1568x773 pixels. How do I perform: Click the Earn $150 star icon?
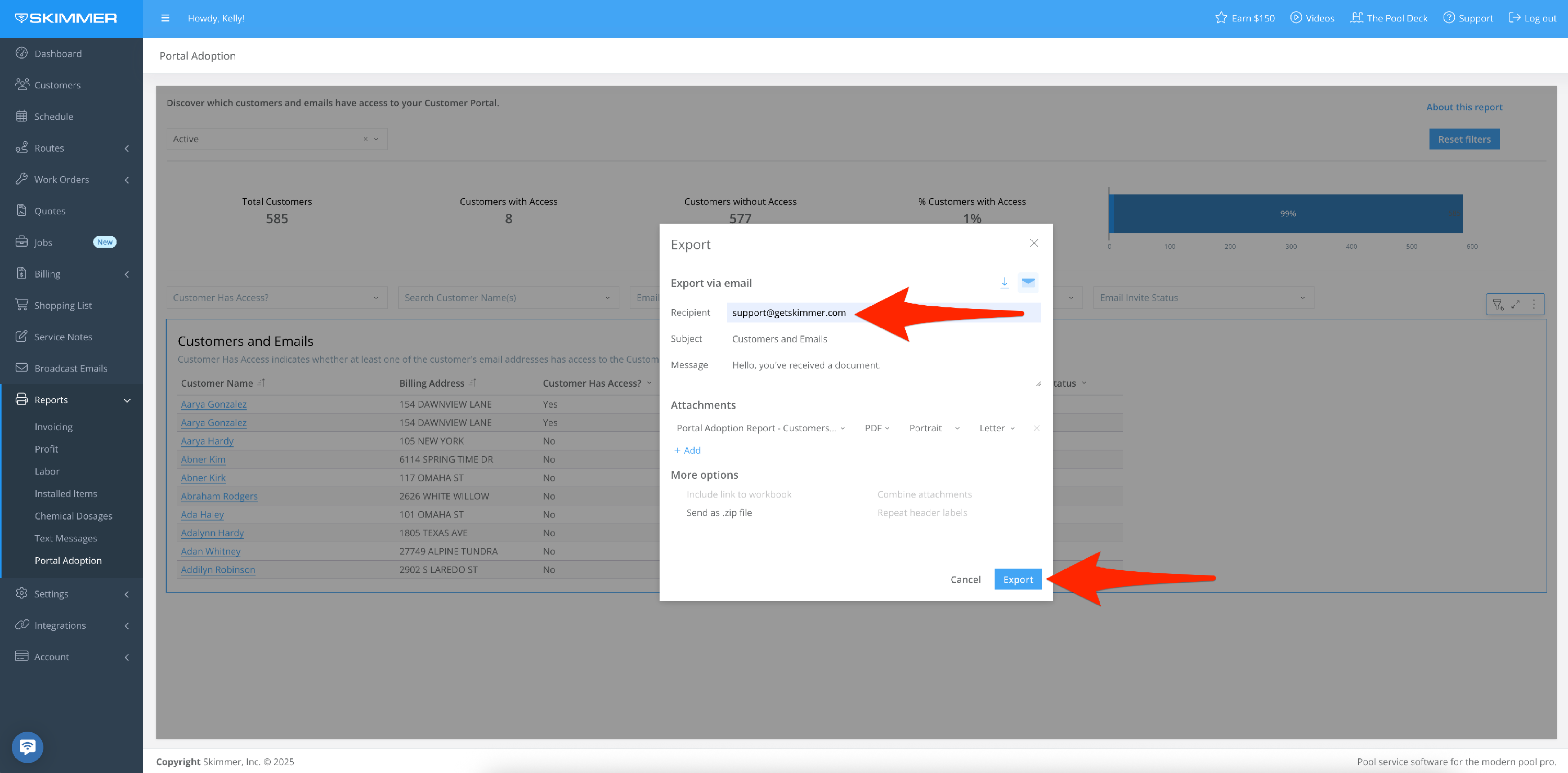1221,18
